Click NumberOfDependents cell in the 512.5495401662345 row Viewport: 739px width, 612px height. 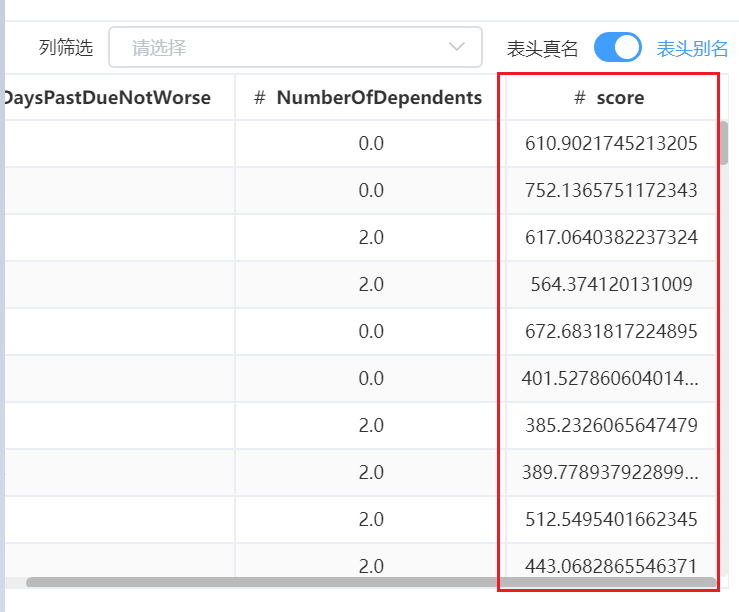click(x=371, y=519)
